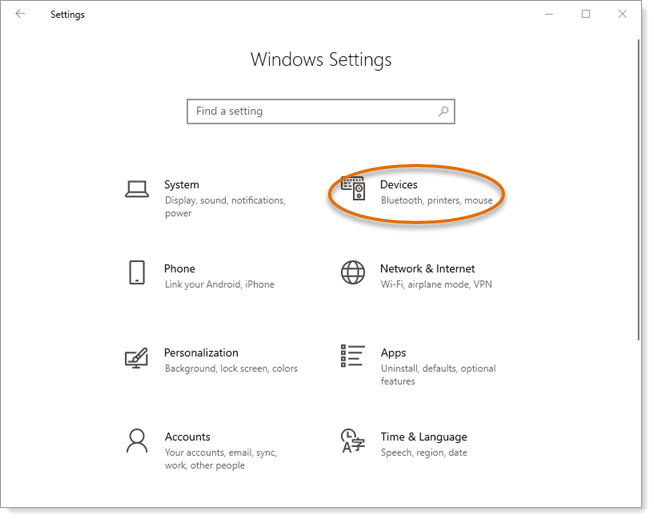Open the System laptop icon
Screen dimensions: 654x520
[137, 189]
